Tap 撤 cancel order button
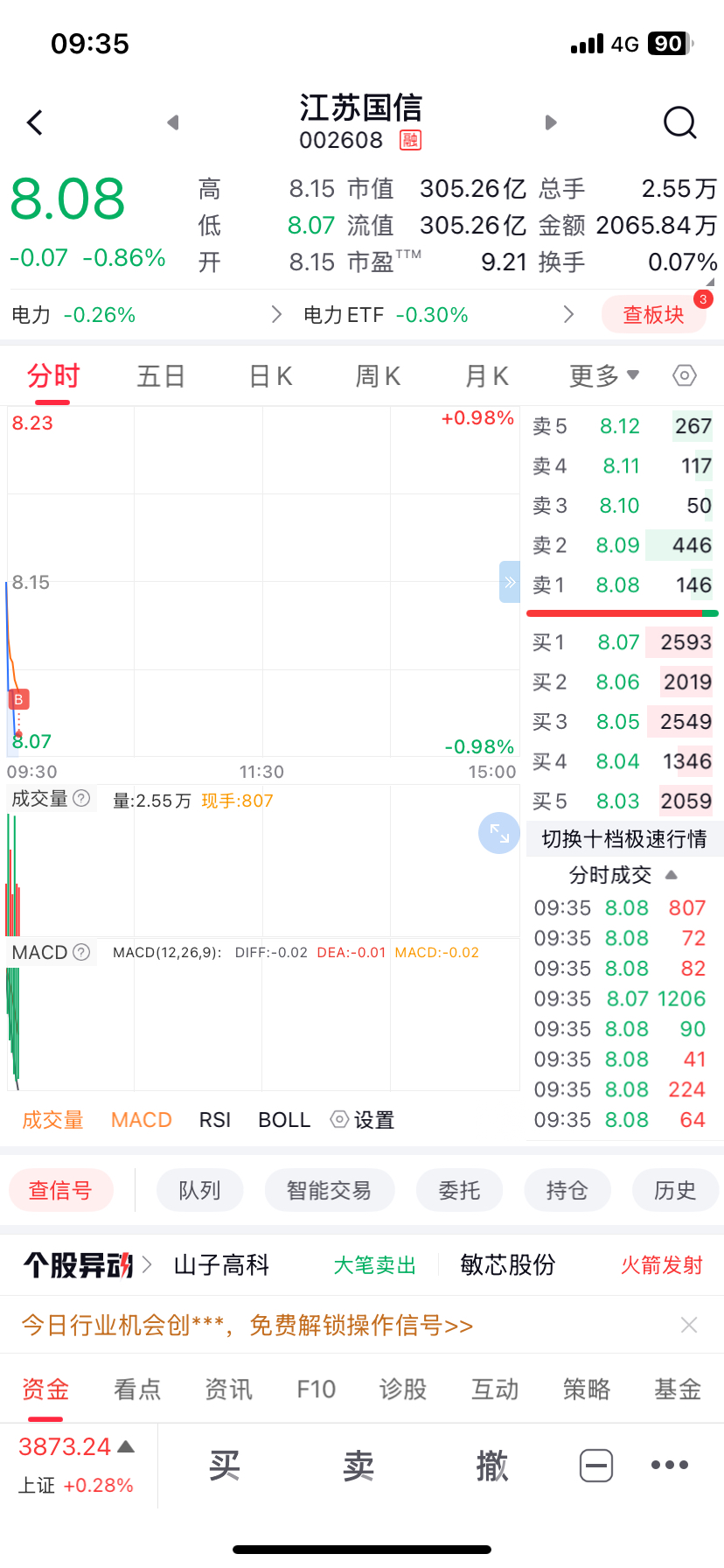The image size is (724, 1568). pos(492,1465)
